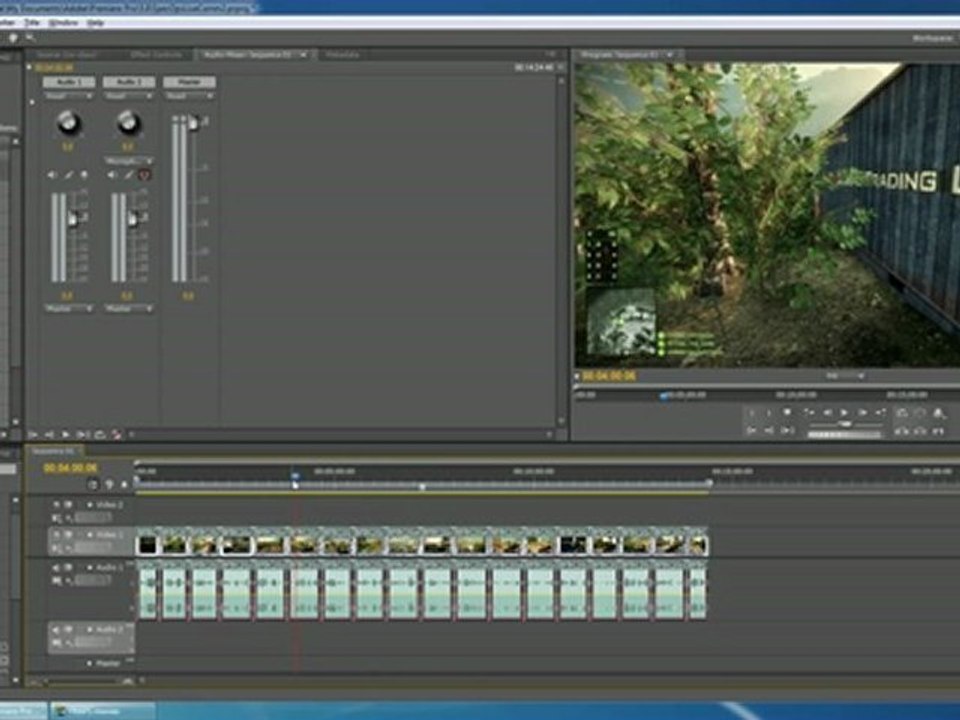The image size is (960, 720).
Task: Go to In point in Program monitor
Action: click(x=751, y=430)
